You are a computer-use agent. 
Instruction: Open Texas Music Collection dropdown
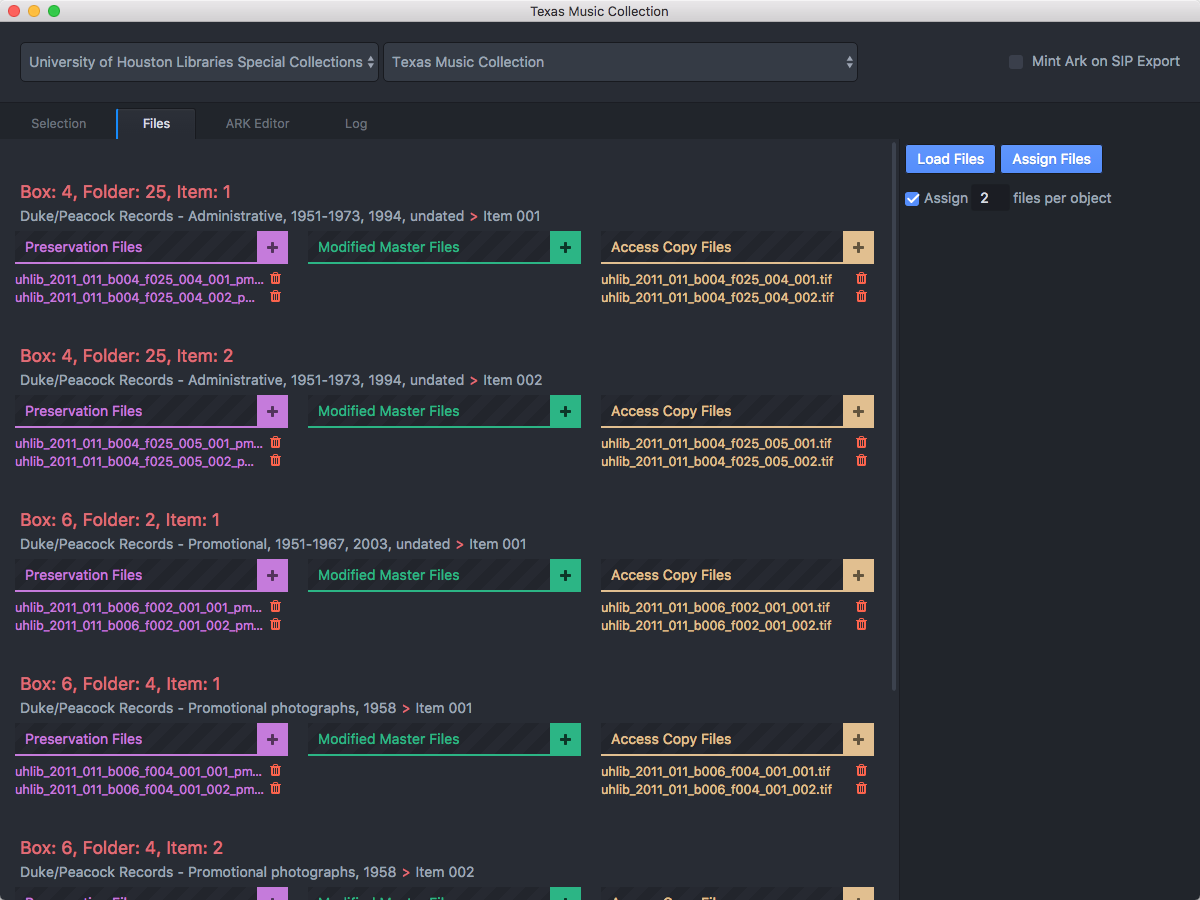click(620, 62)
